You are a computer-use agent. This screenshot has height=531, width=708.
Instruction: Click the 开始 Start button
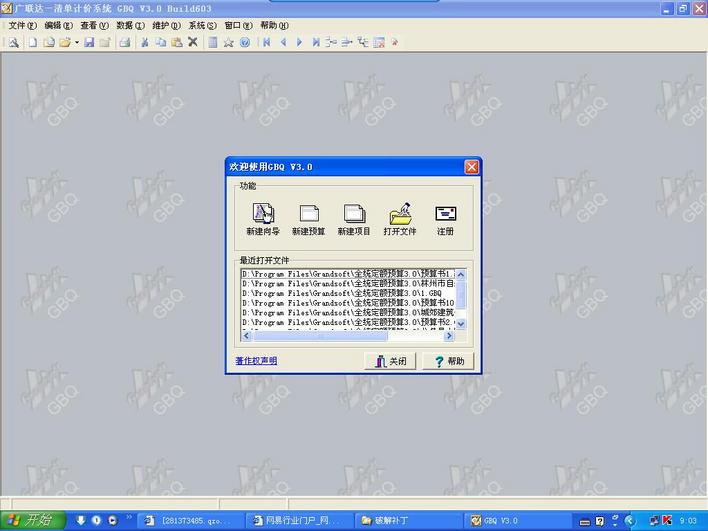pos(33,521)
